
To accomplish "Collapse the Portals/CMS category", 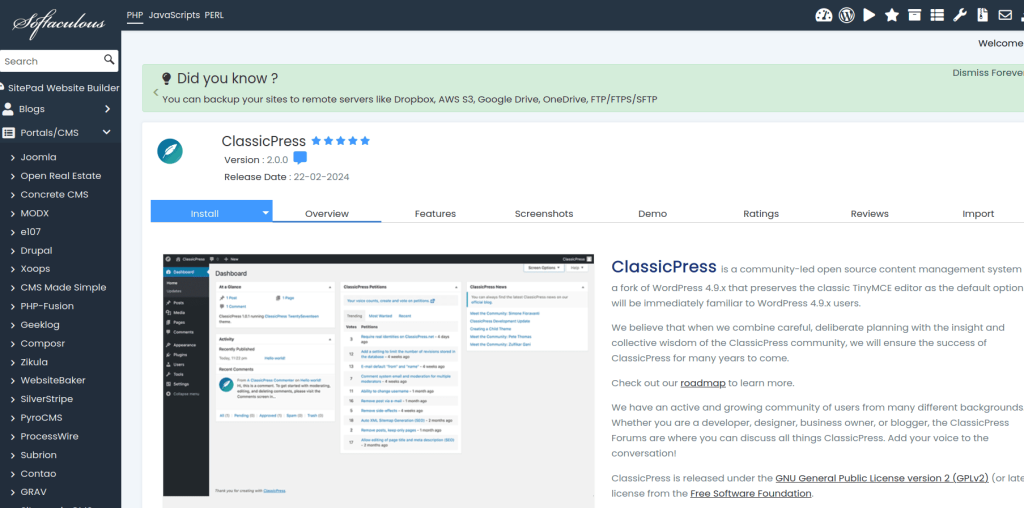I will tap(106, 133).
